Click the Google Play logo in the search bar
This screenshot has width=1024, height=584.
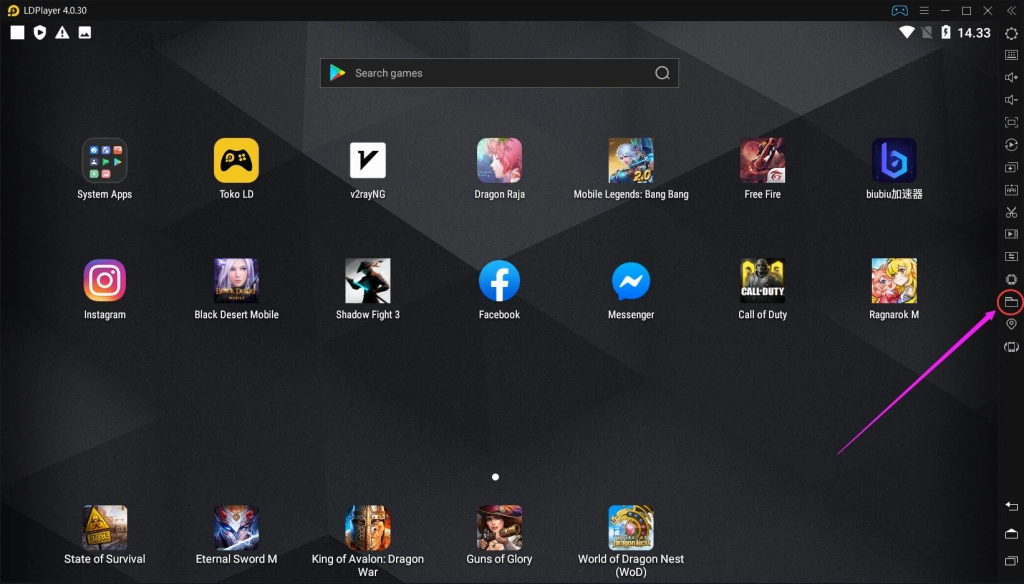[337, 73]
